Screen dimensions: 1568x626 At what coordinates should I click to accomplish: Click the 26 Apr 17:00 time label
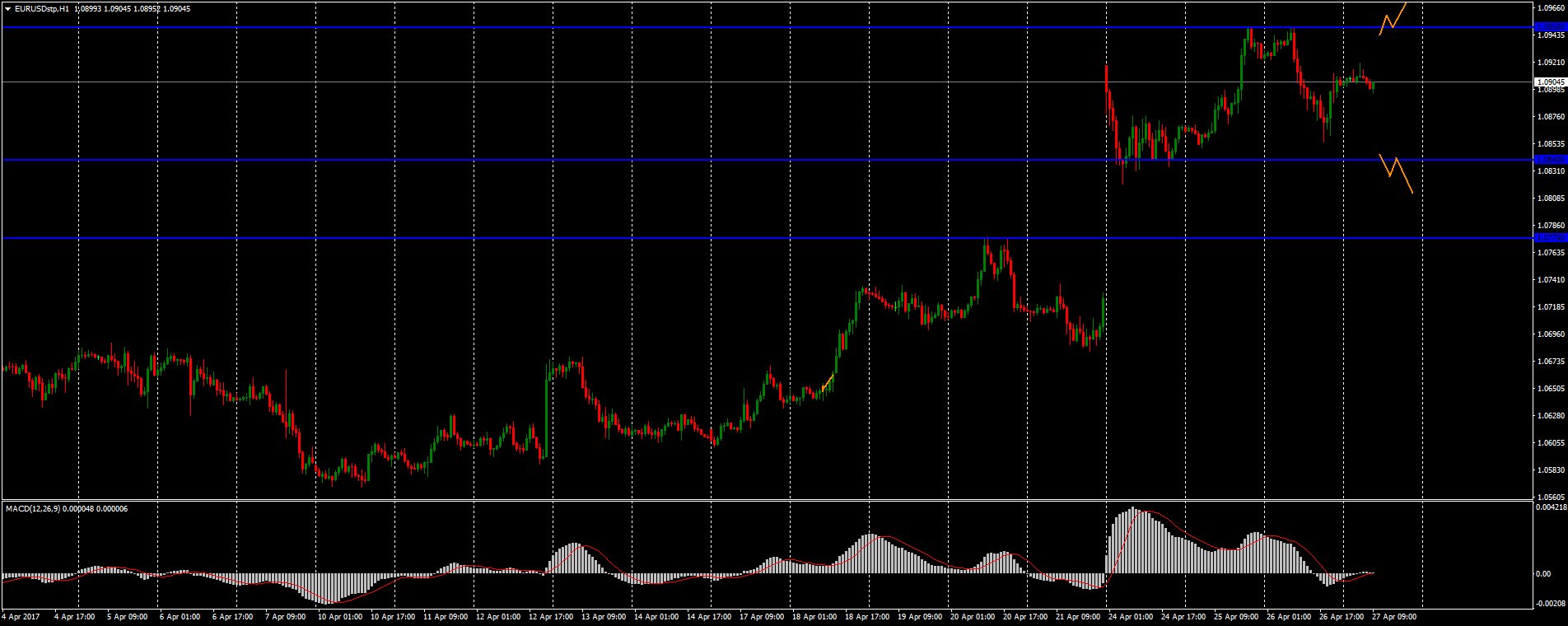pyautogui.click(x=1342, y=616)
